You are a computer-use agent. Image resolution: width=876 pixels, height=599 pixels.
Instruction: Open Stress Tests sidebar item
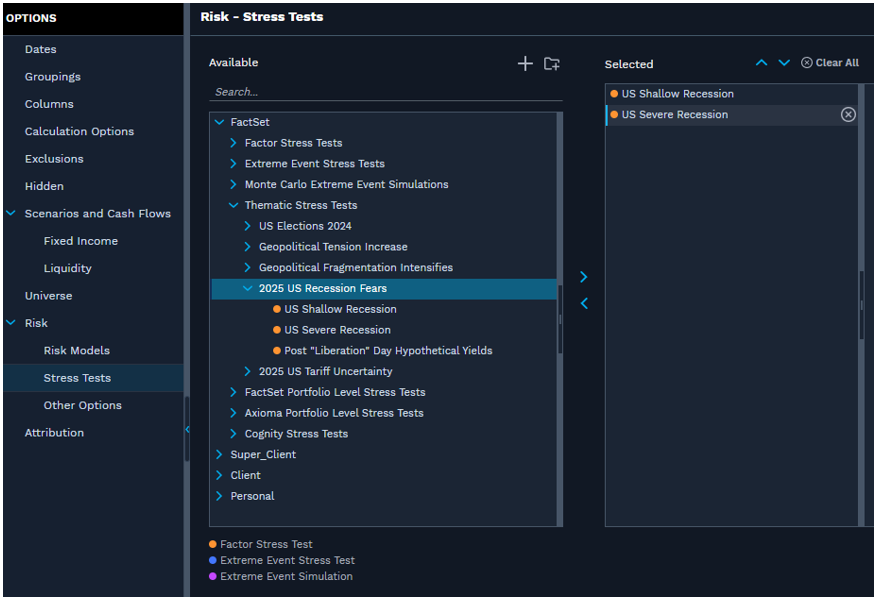[x=77, y=378]
